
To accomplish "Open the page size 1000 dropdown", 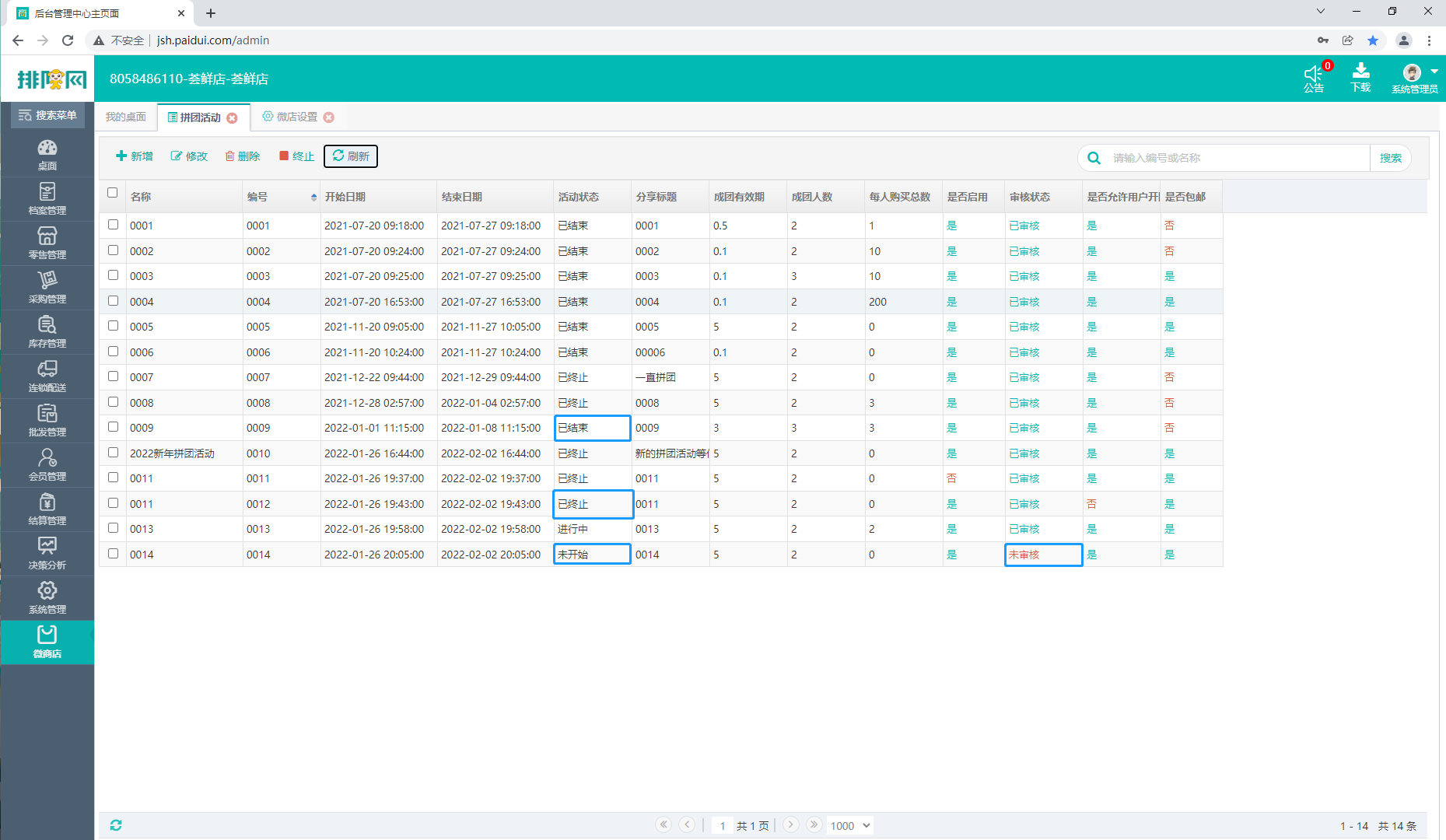I will click(849, 825).
